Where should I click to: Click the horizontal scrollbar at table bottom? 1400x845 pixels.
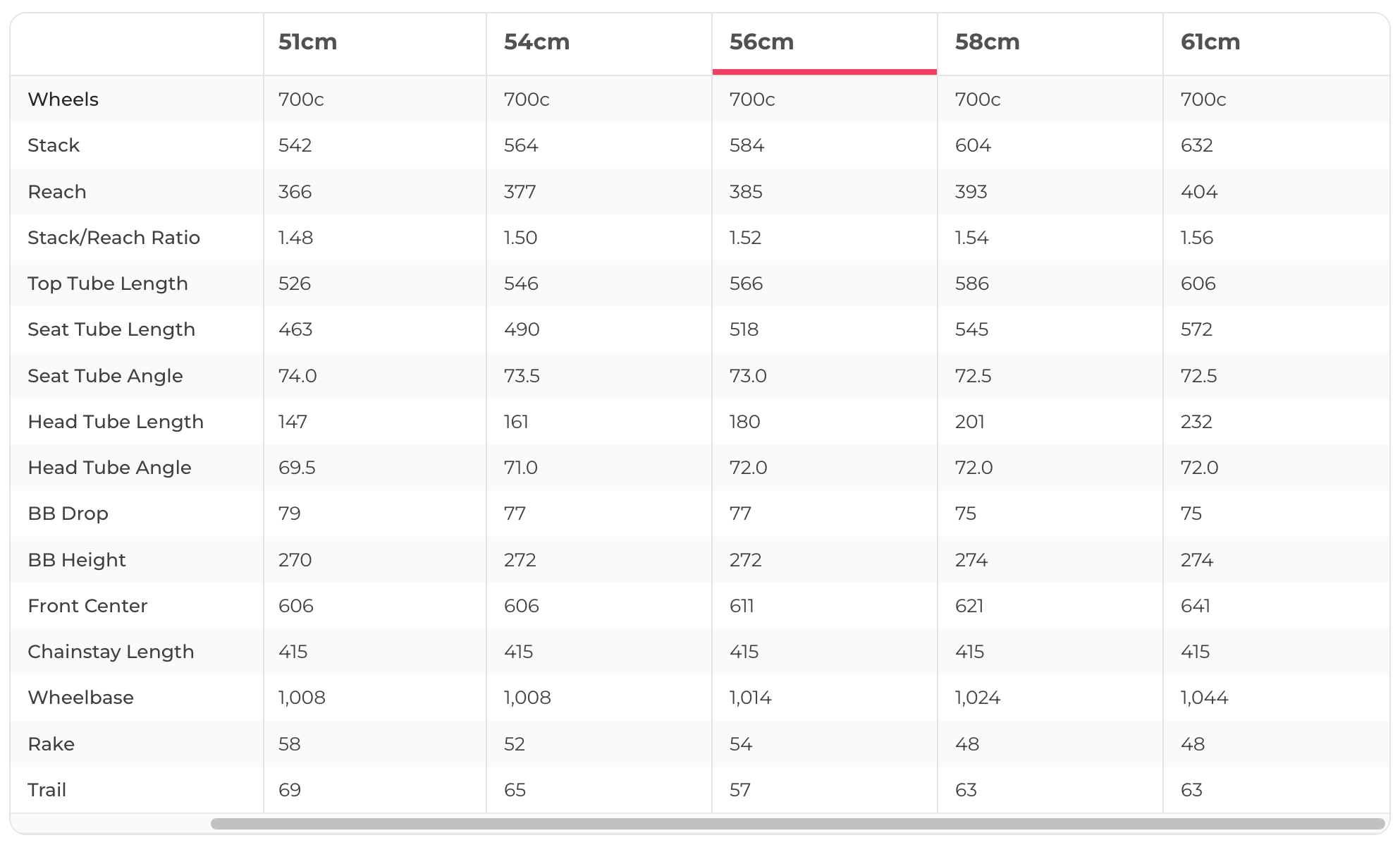click(x=797, y=824)
